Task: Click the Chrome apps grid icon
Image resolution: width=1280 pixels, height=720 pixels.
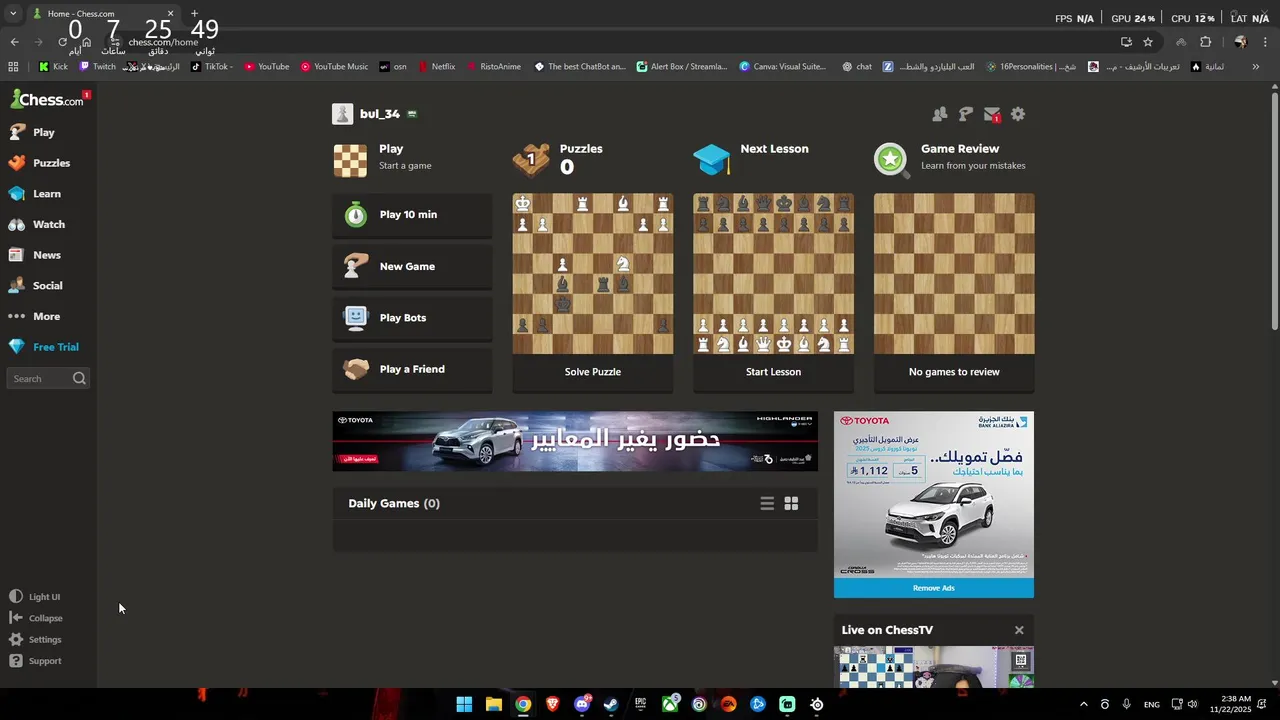Action: point(13,67)
